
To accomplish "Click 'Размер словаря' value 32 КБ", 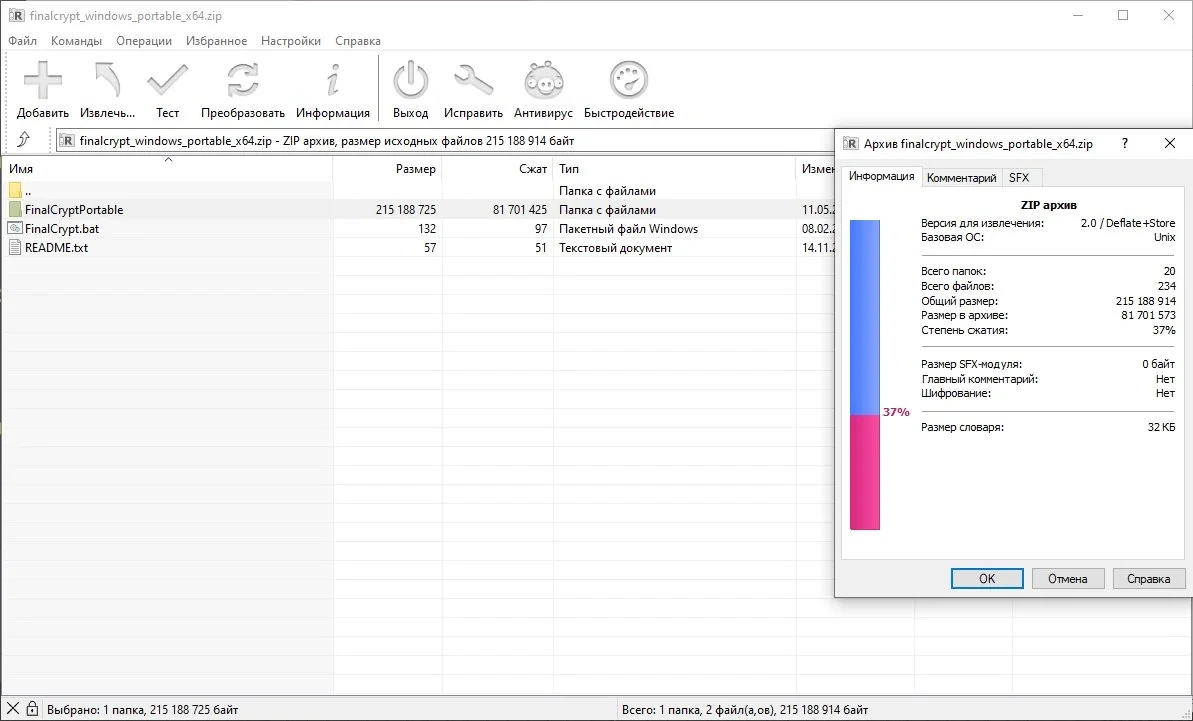I will [x=1161, y=427].
